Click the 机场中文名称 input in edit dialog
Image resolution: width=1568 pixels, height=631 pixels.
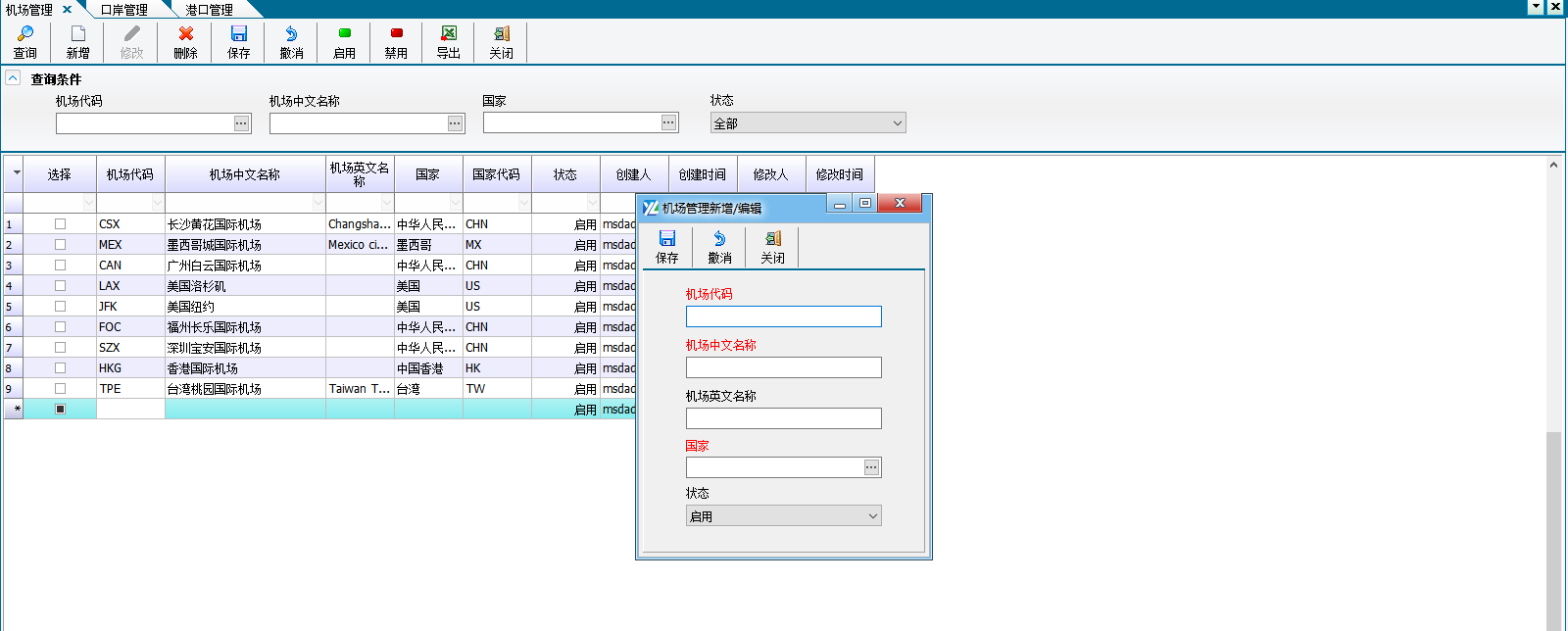point(784,367)
